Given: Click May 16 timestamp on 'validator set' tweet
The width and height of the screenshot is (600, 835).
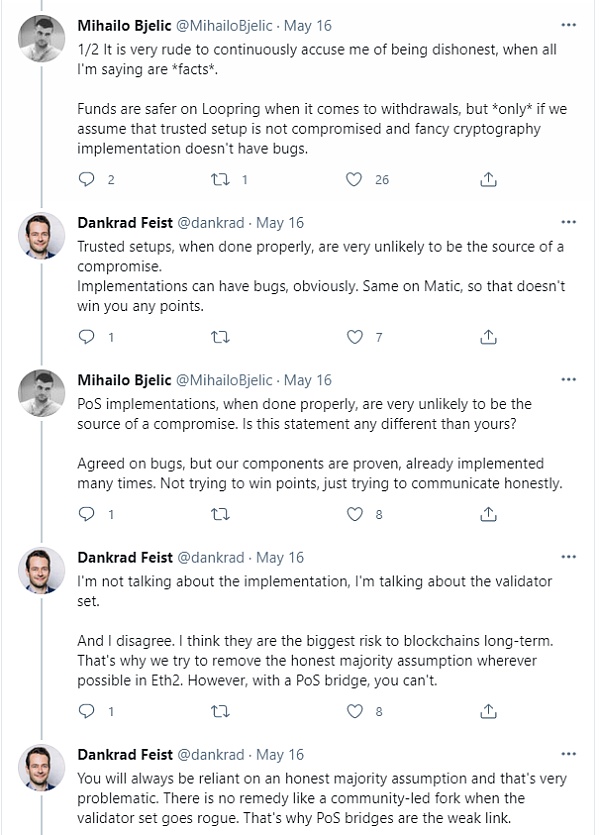Looking at the screenshot, I should point(282,557).
